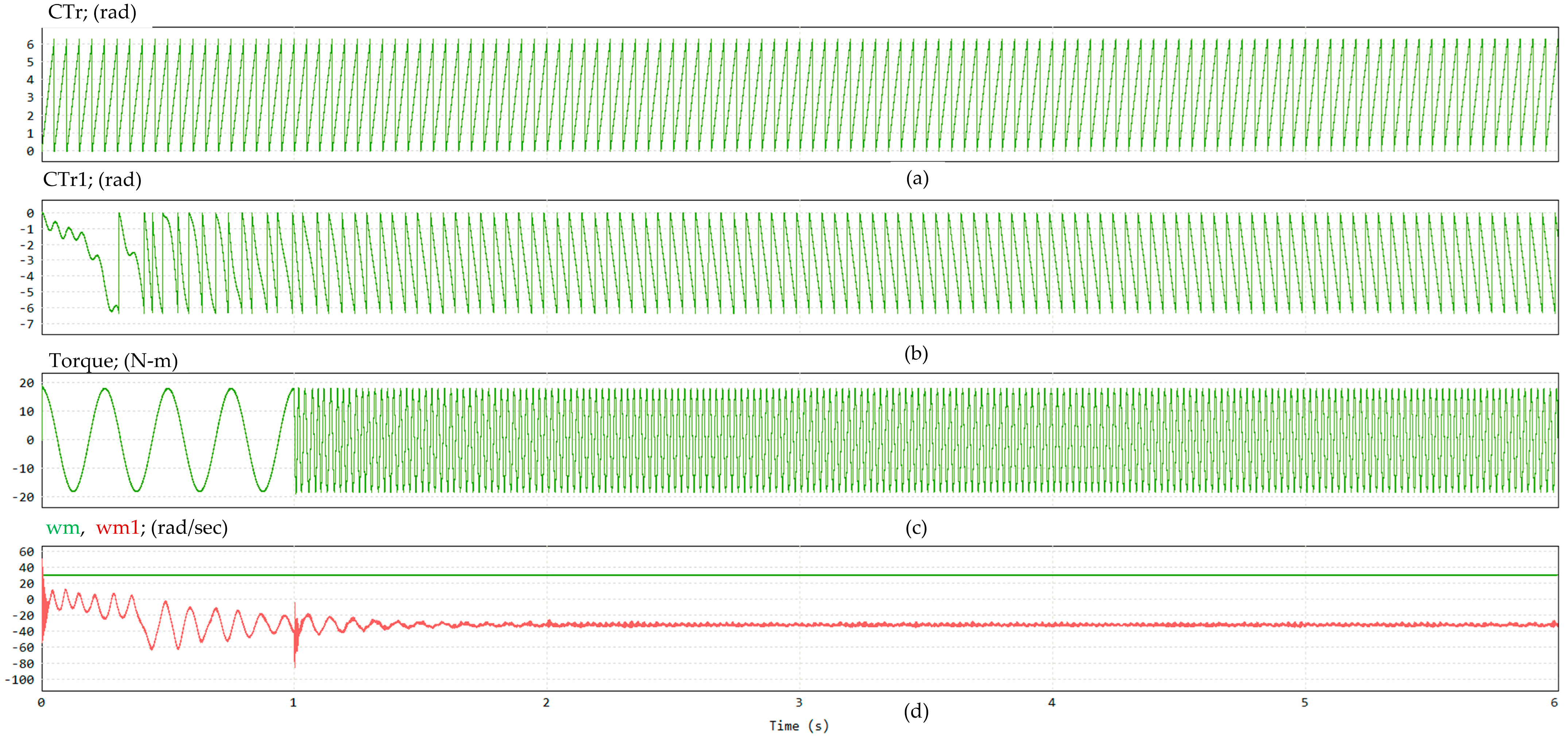
Task: Click the CTr1; (rad) plot title
Action: (92, 179)
